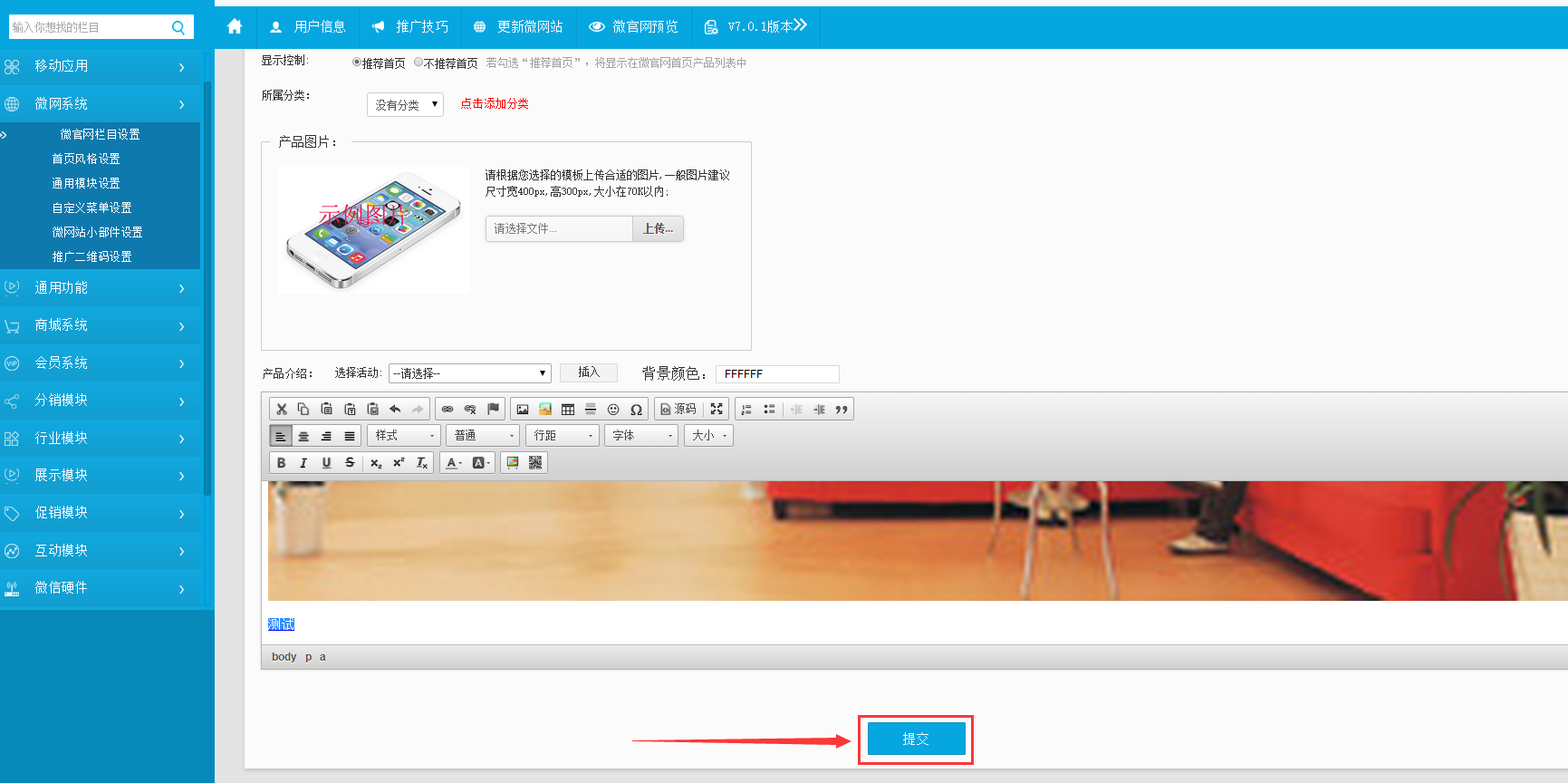Screen dimensions: 1568x783
Task: Click the red 点击添加分类 link
Action: pyautogui.click(x=494, y=104)
